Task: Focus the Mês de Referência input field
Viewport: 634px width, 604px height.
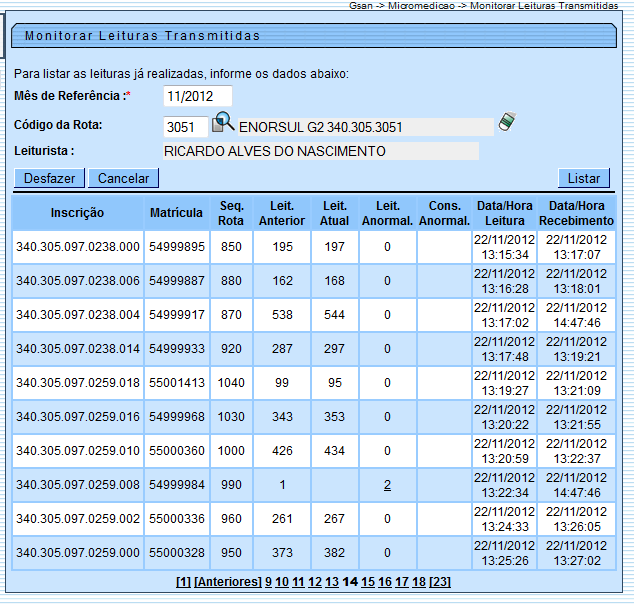Action: pyautogui.click(x=197, y=96)
